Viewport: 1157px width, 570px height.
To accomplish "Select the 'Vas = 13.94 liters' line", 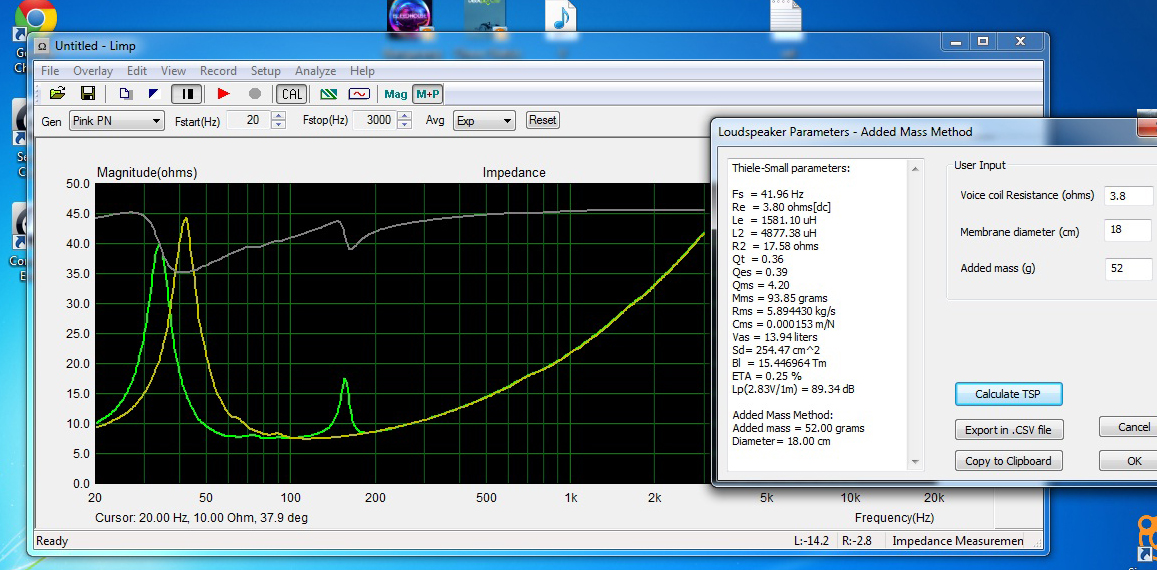I will click(776, 337).
